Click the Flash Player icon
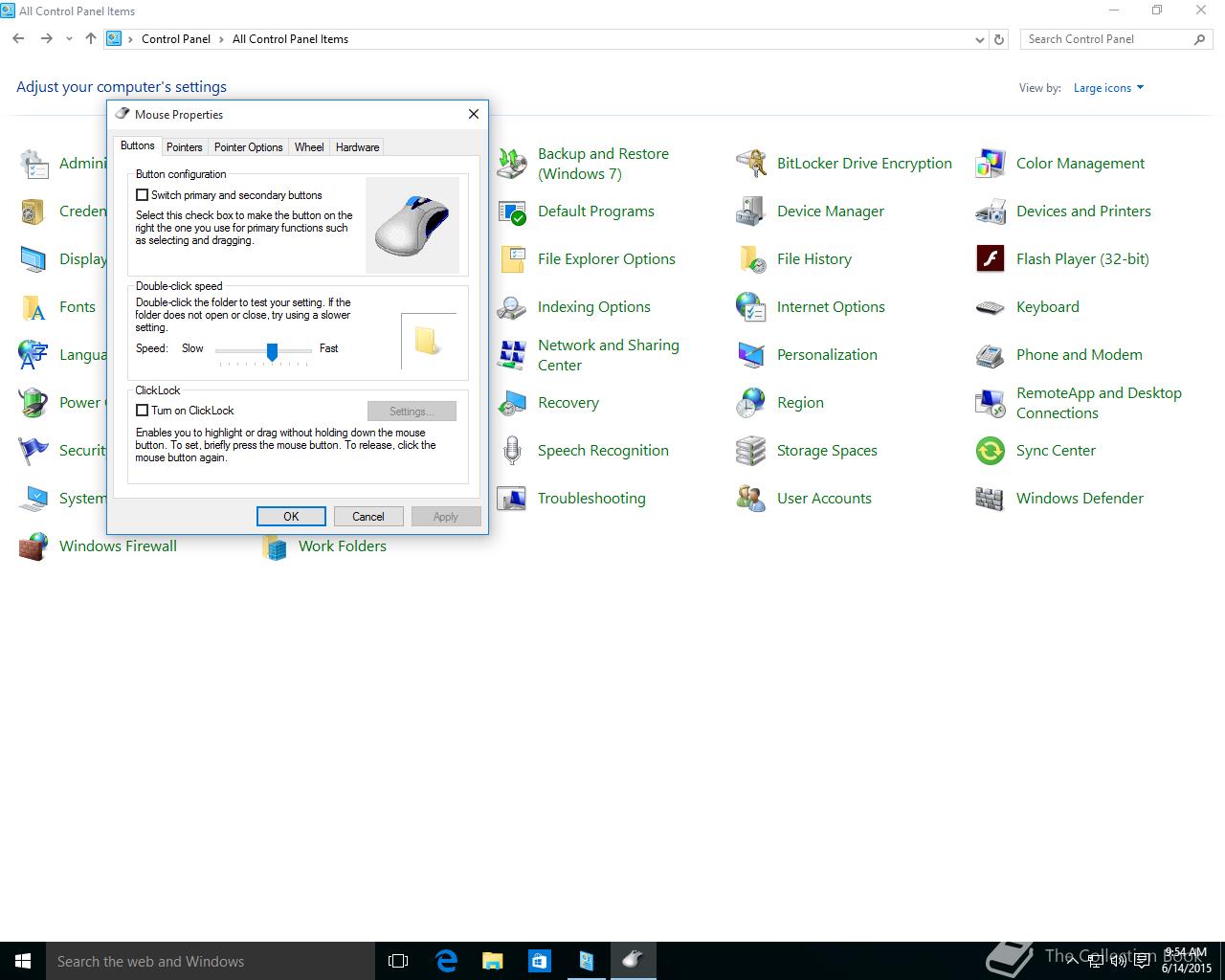This screenshot has width=1225, height=980. [990, 259]
